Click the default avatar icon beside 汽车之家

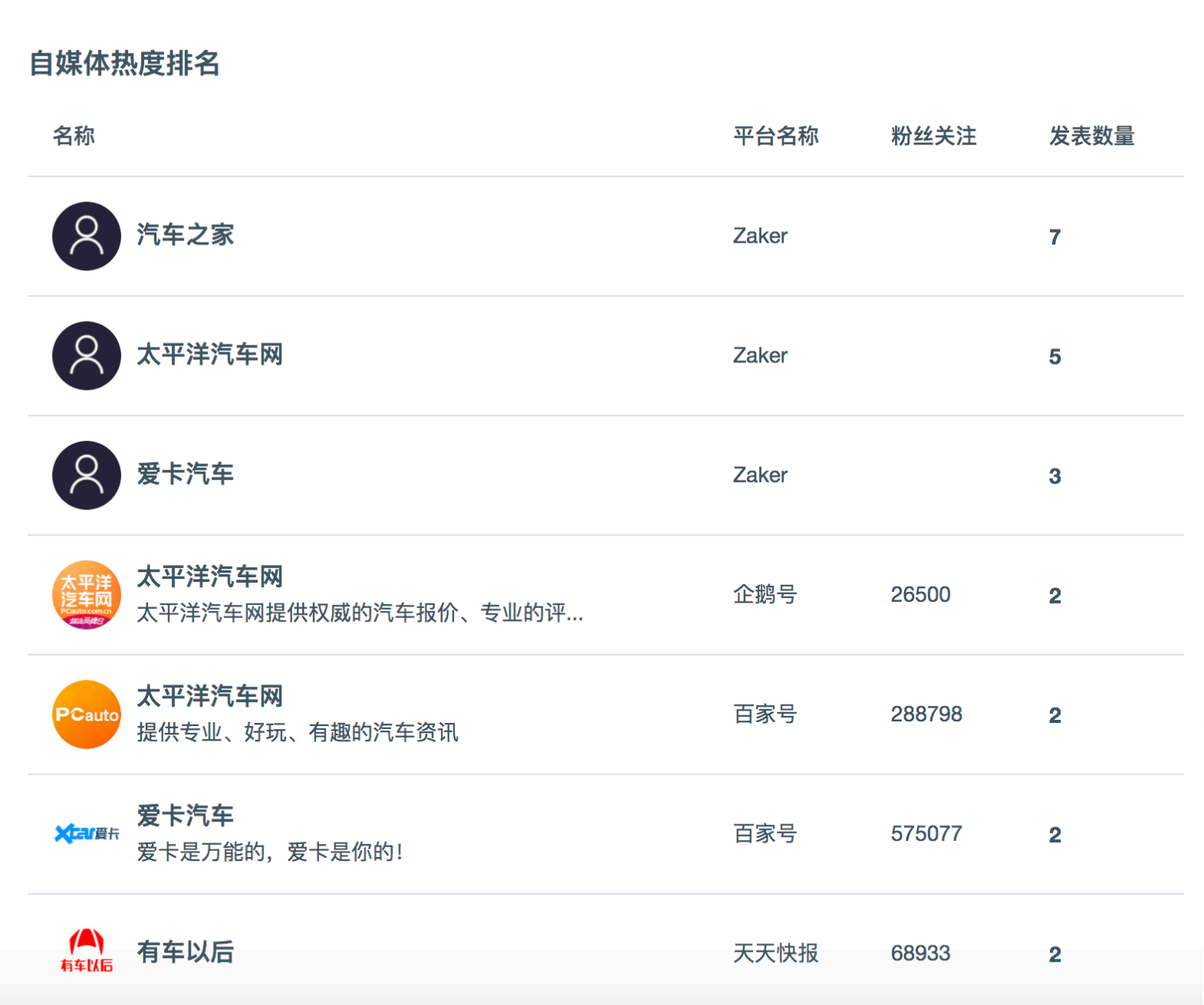pos(86,236)
